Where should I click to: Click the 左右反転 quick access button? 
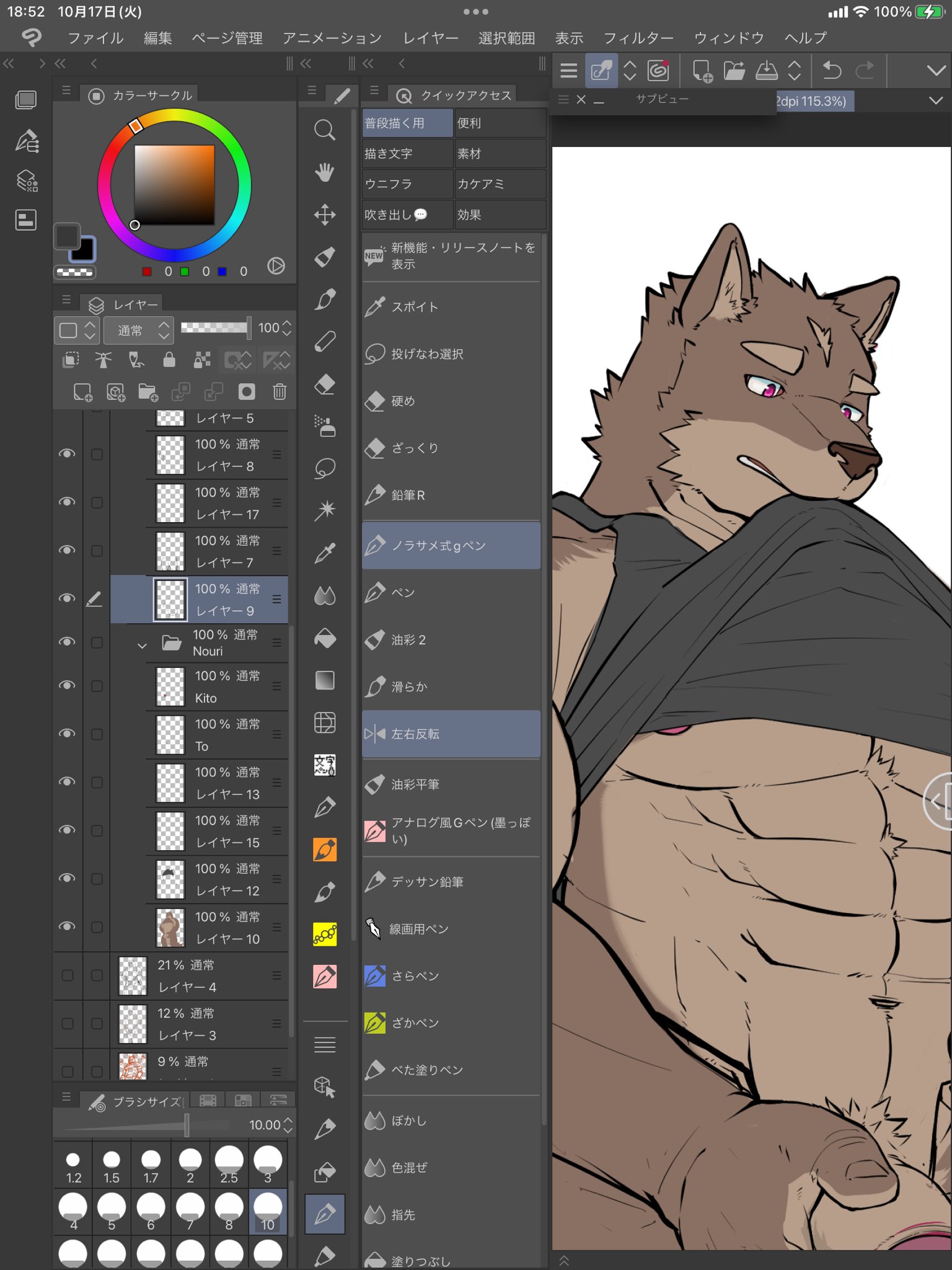[451, 734]
